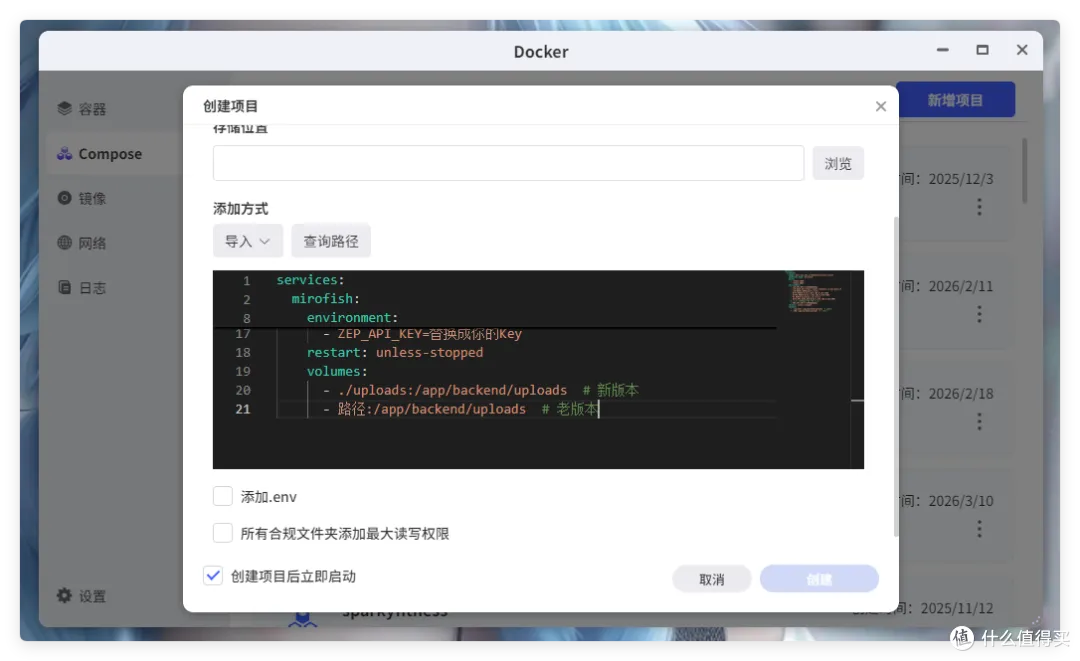Expand the 导入 dropdown

pos(248,241)
